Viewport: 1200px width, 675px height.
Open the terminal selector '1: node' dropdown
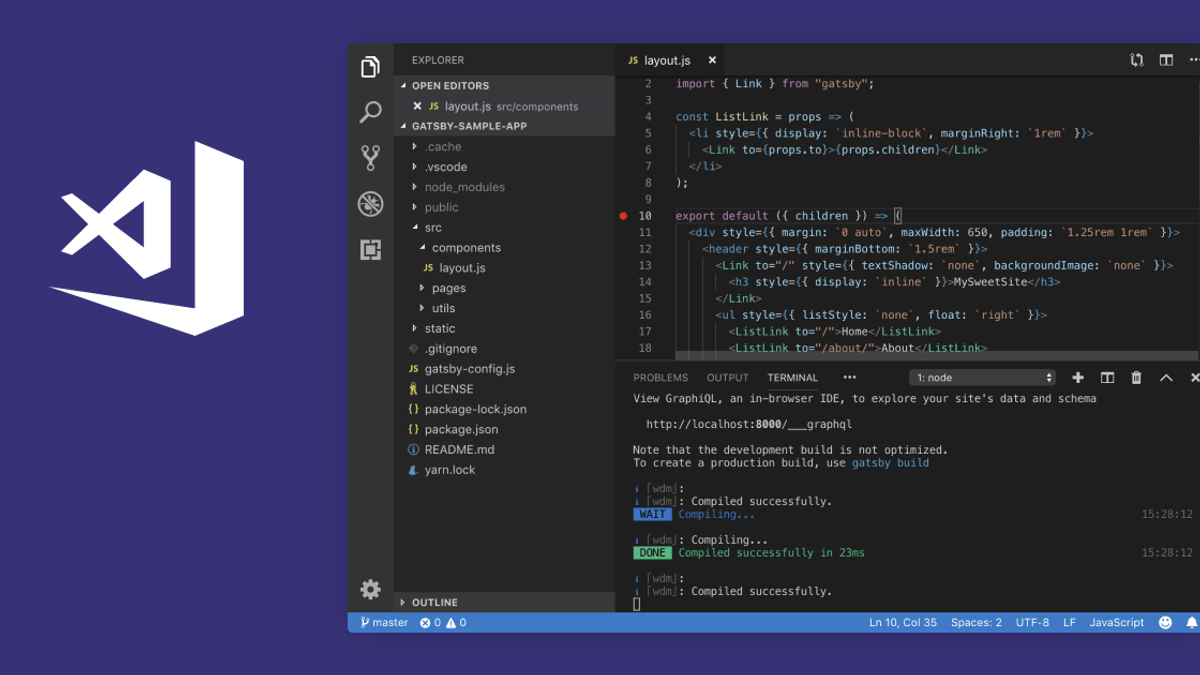[982, 377]
